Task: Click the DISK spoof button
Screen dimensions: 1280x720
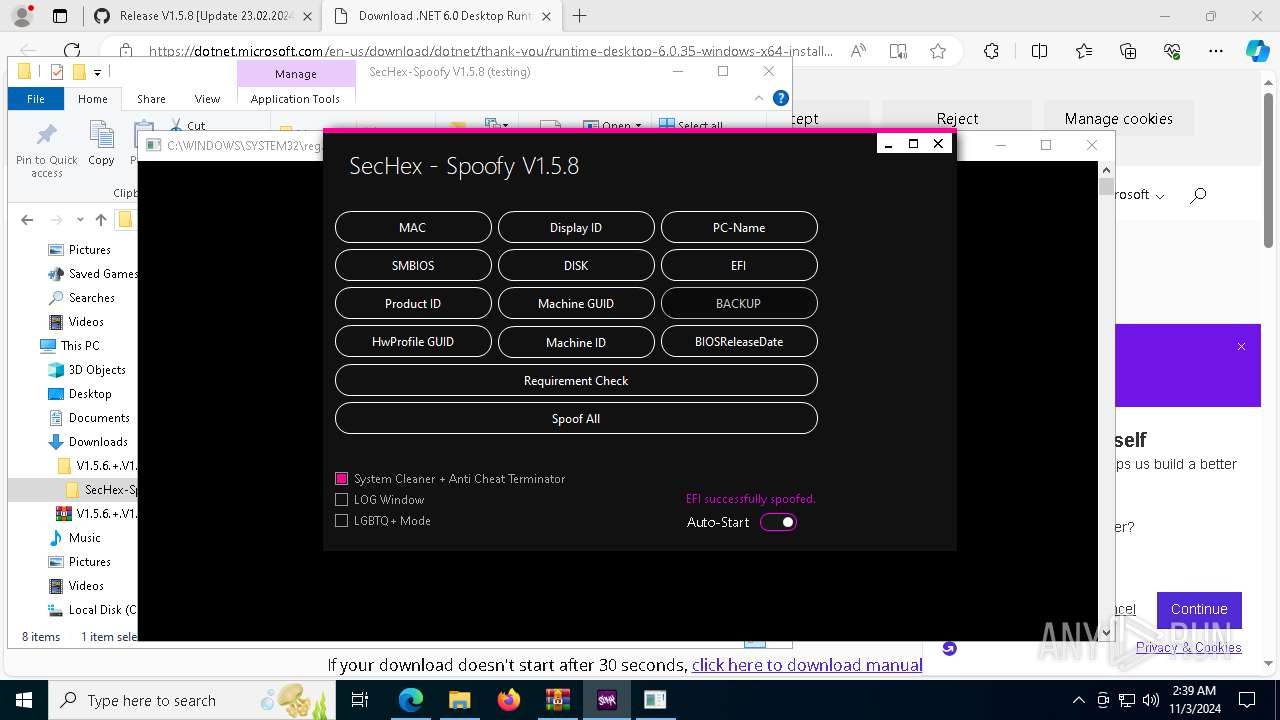Action: pos(576,265)
